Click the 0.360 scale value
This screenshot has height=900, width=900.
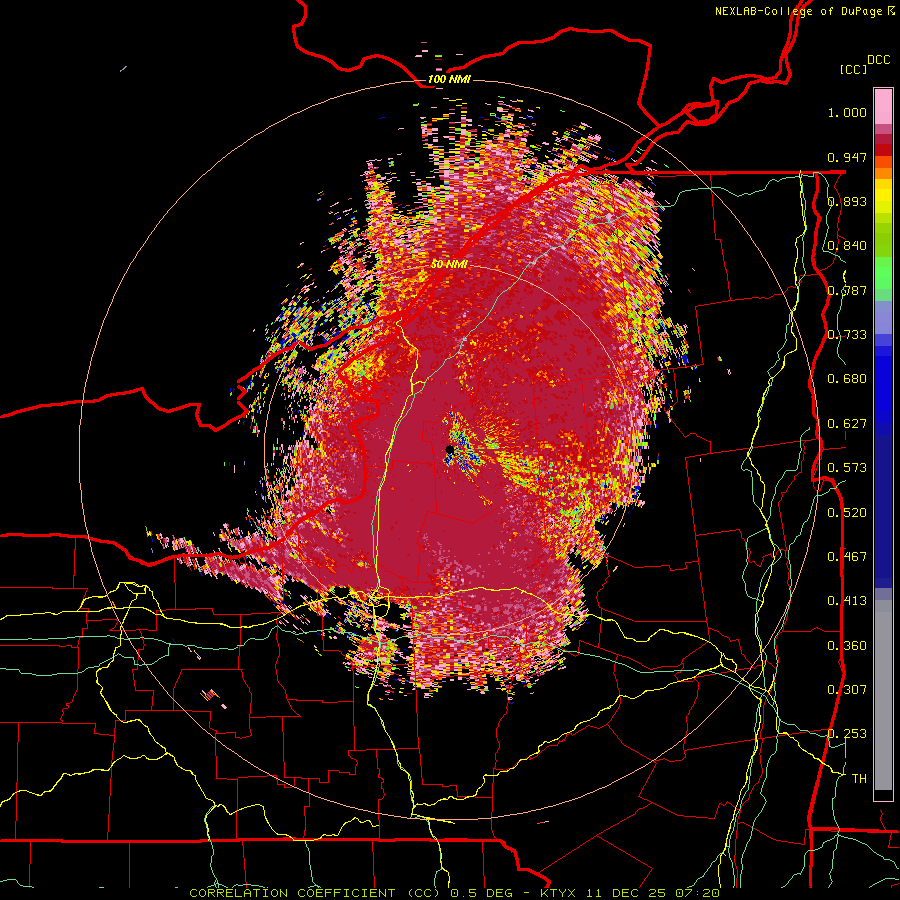[x=847, y=646]
